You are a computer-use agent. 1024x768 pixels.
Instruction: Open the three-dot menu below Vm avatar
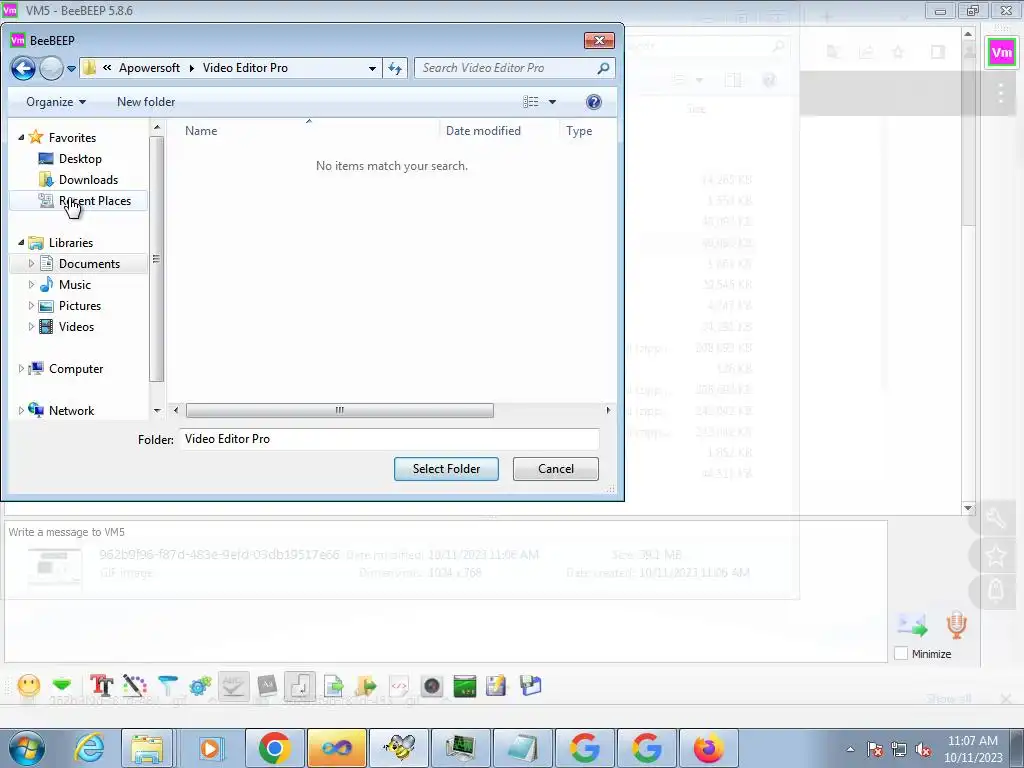tap(1001, 94)
